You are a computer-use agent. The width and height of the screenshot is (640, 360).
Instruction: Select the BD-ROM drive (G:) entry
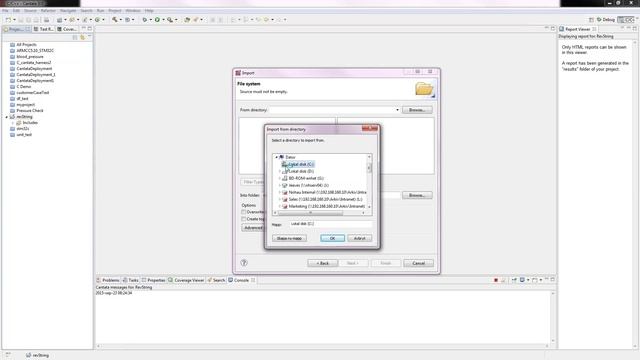[306, 178]
